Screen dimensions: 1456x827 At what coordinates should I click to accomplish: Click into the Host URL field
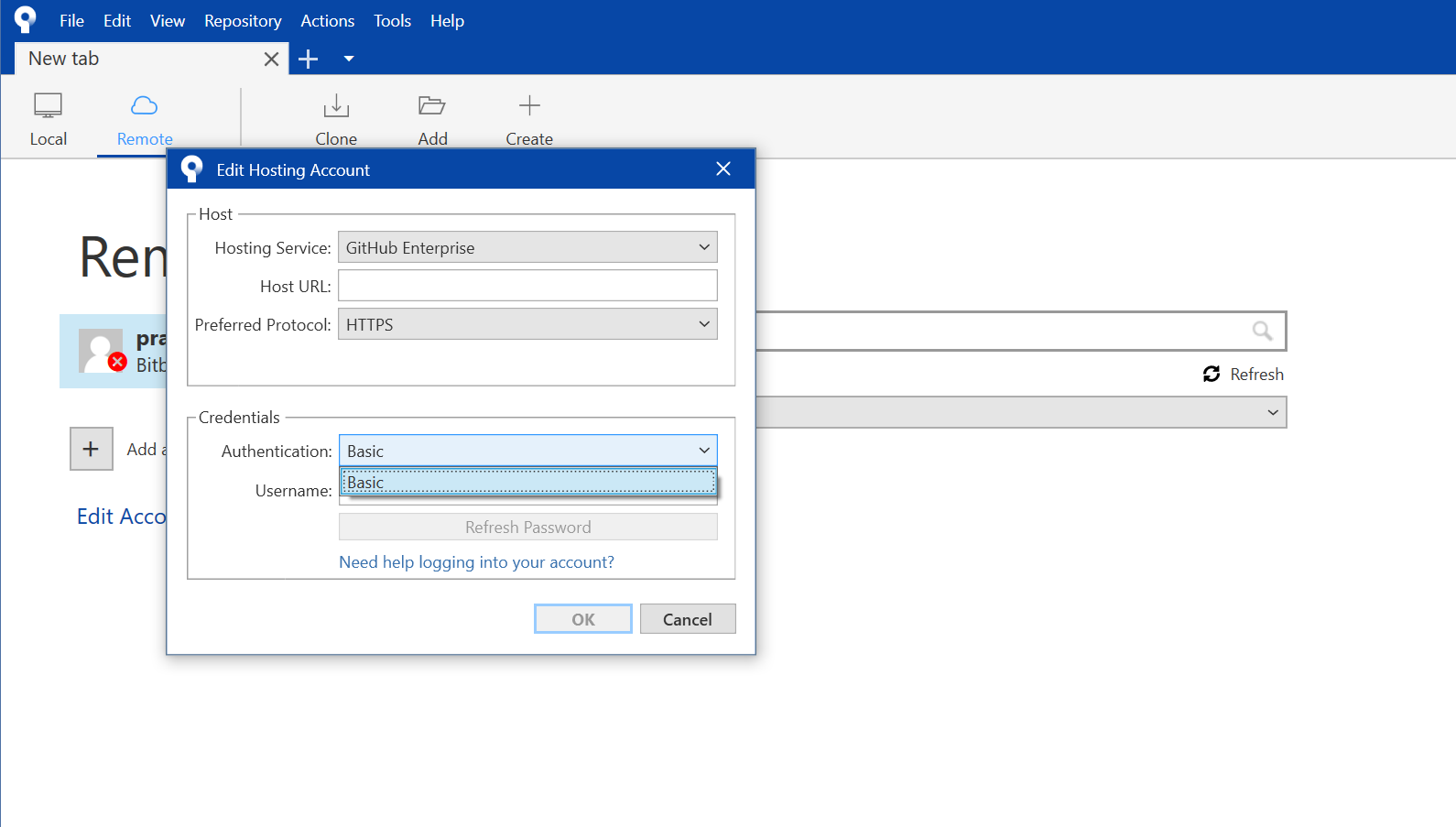click(527, 286)
